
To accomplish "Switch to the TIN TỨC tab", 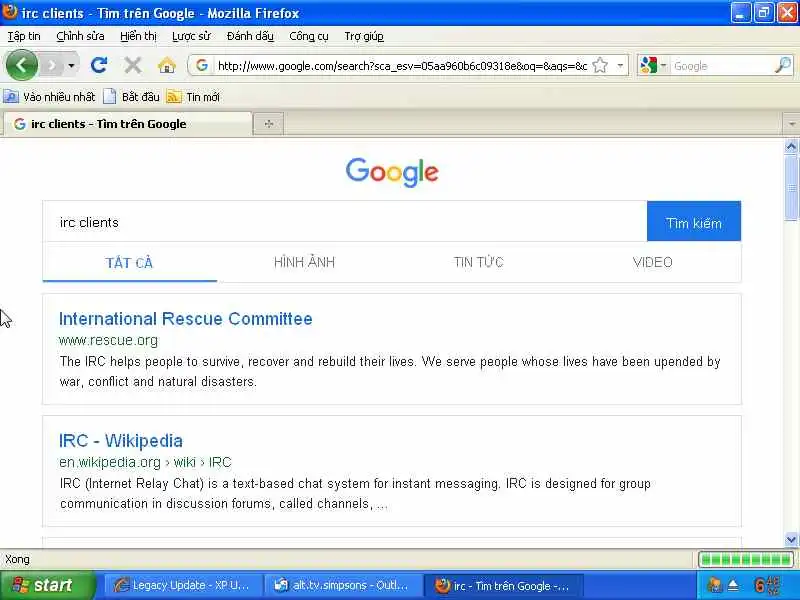I will tap(479, 262).
